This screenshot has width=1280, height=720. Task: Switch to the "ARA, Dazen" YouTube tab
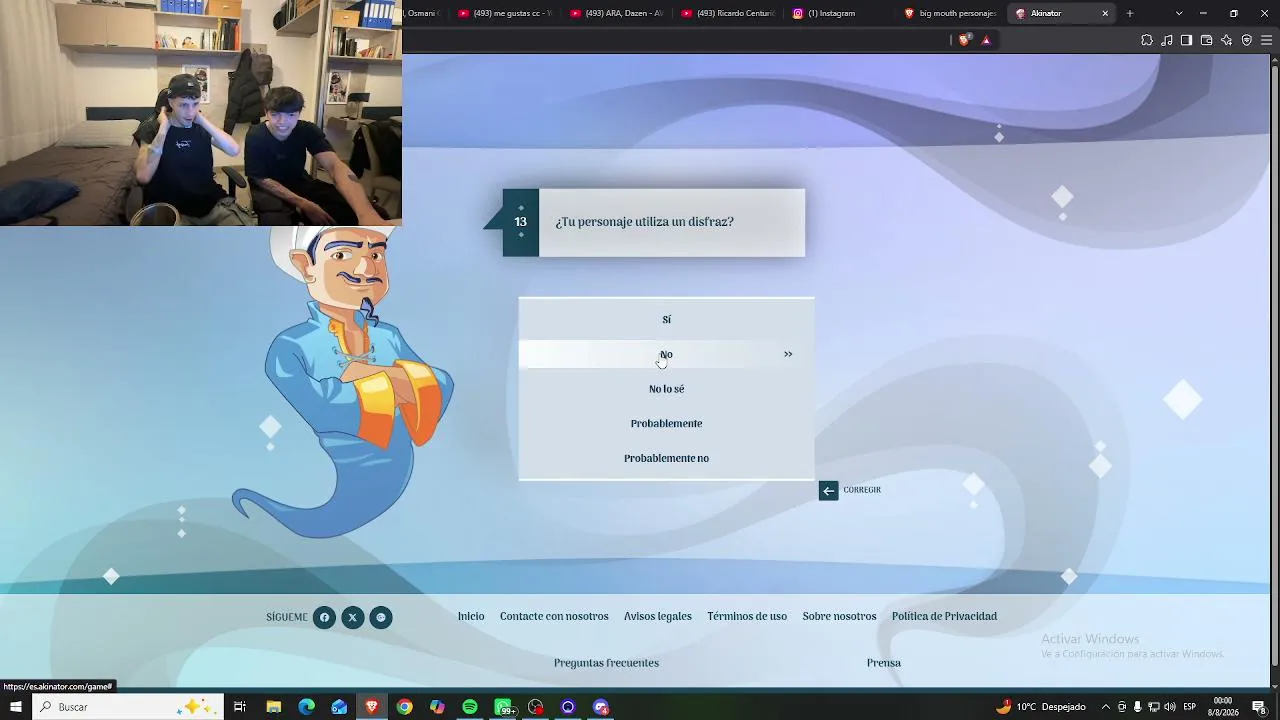tap(616, 13)
